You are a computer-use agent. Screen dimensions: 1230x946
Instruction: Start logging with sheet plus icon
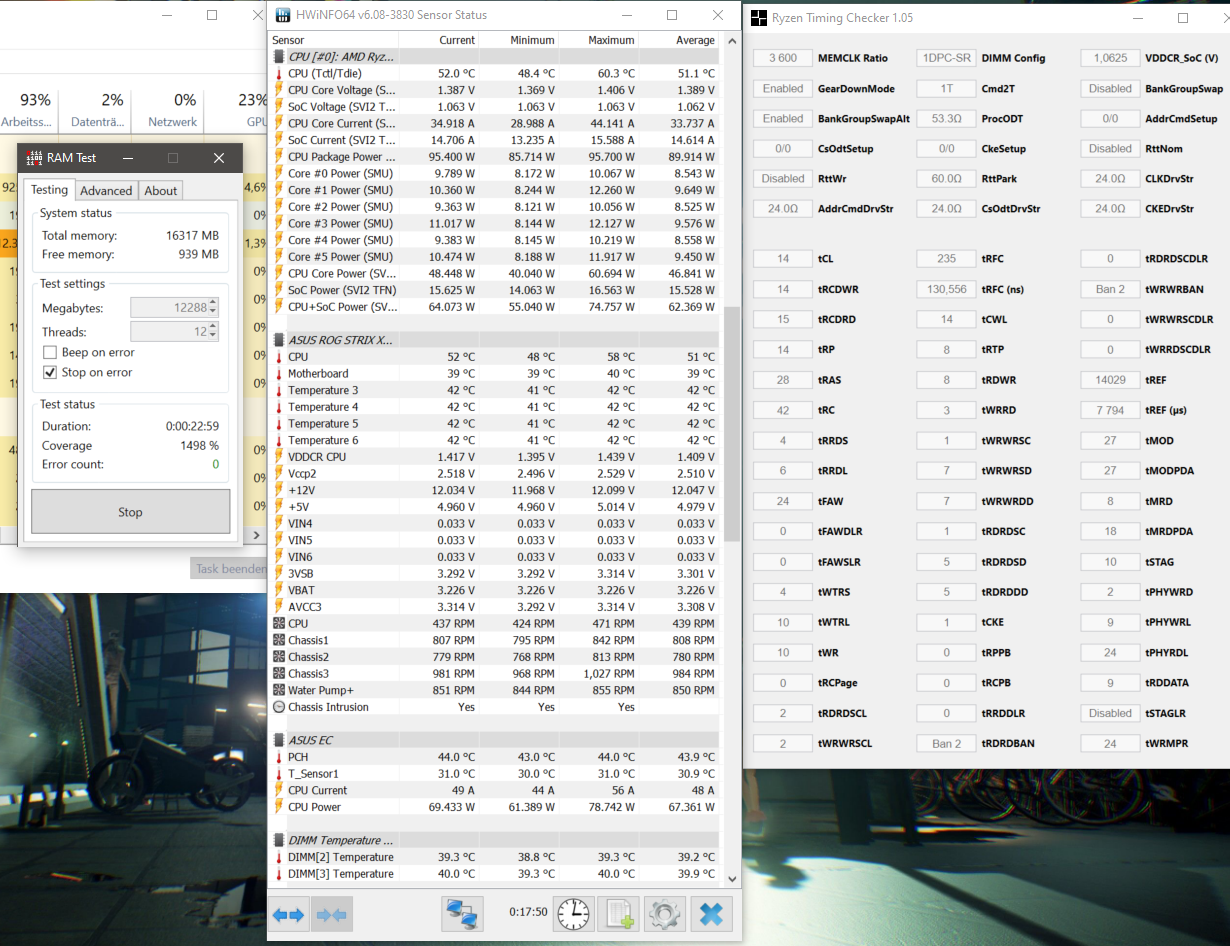[x=619, y=914]
